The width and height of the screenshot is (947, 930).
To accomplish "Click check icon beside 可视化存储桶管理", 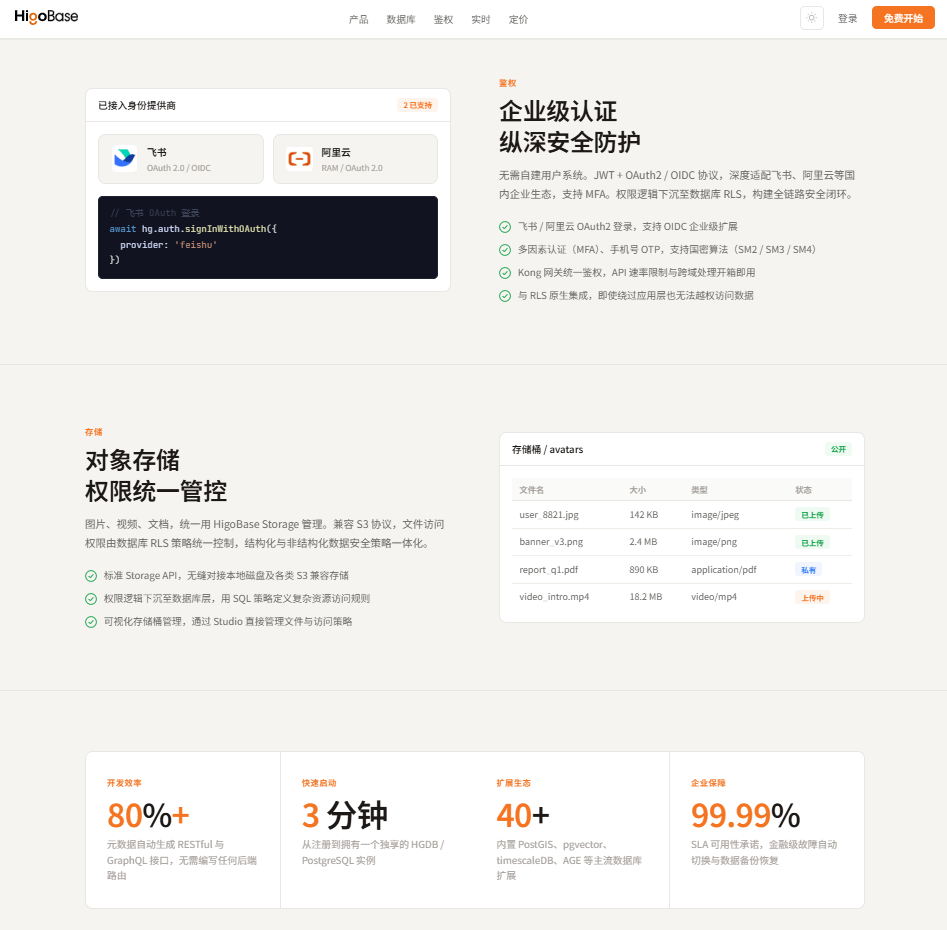I will [91, 621].
